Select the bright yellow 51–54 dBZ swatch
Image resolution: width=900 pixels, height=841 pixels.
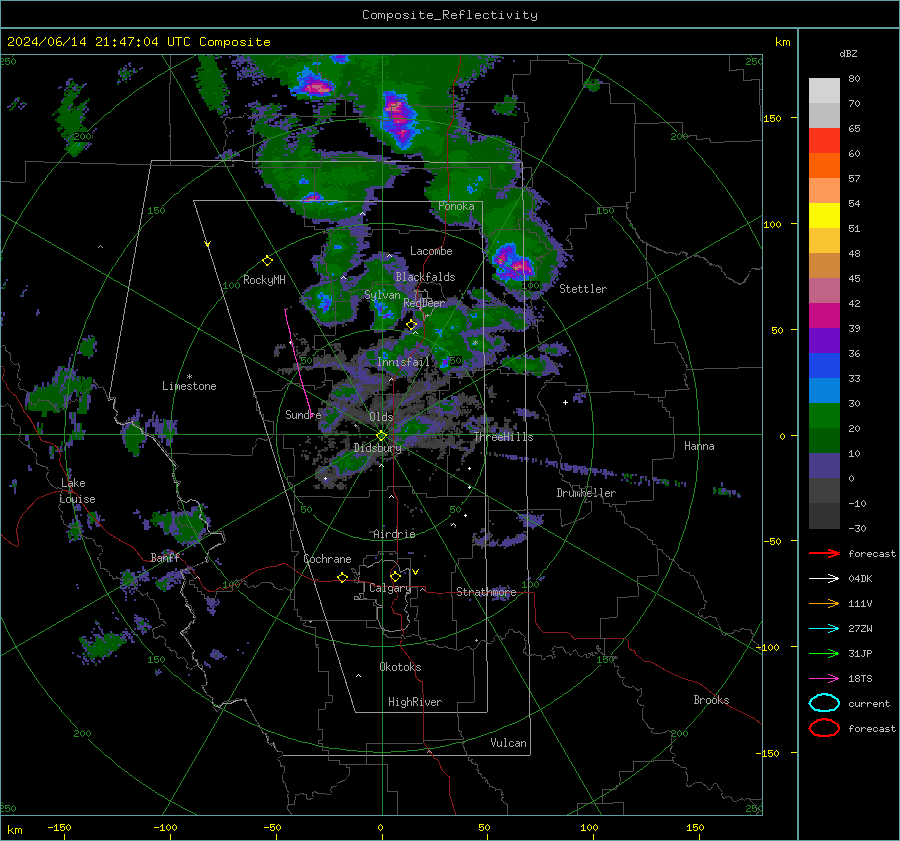(x=824, y=216)
